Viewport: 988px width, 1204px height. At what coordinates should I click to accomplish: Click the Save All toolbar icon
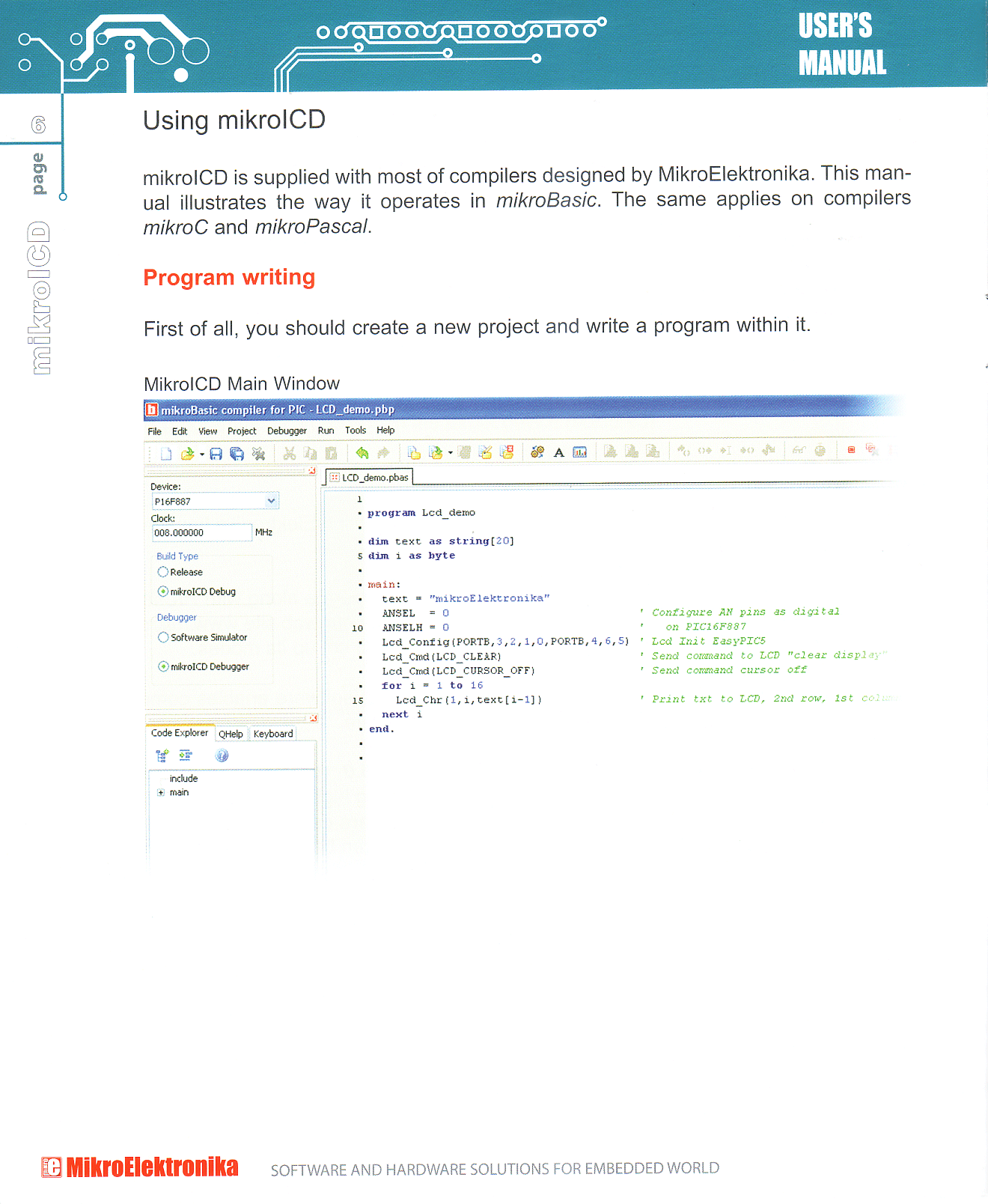pos(237,454)
